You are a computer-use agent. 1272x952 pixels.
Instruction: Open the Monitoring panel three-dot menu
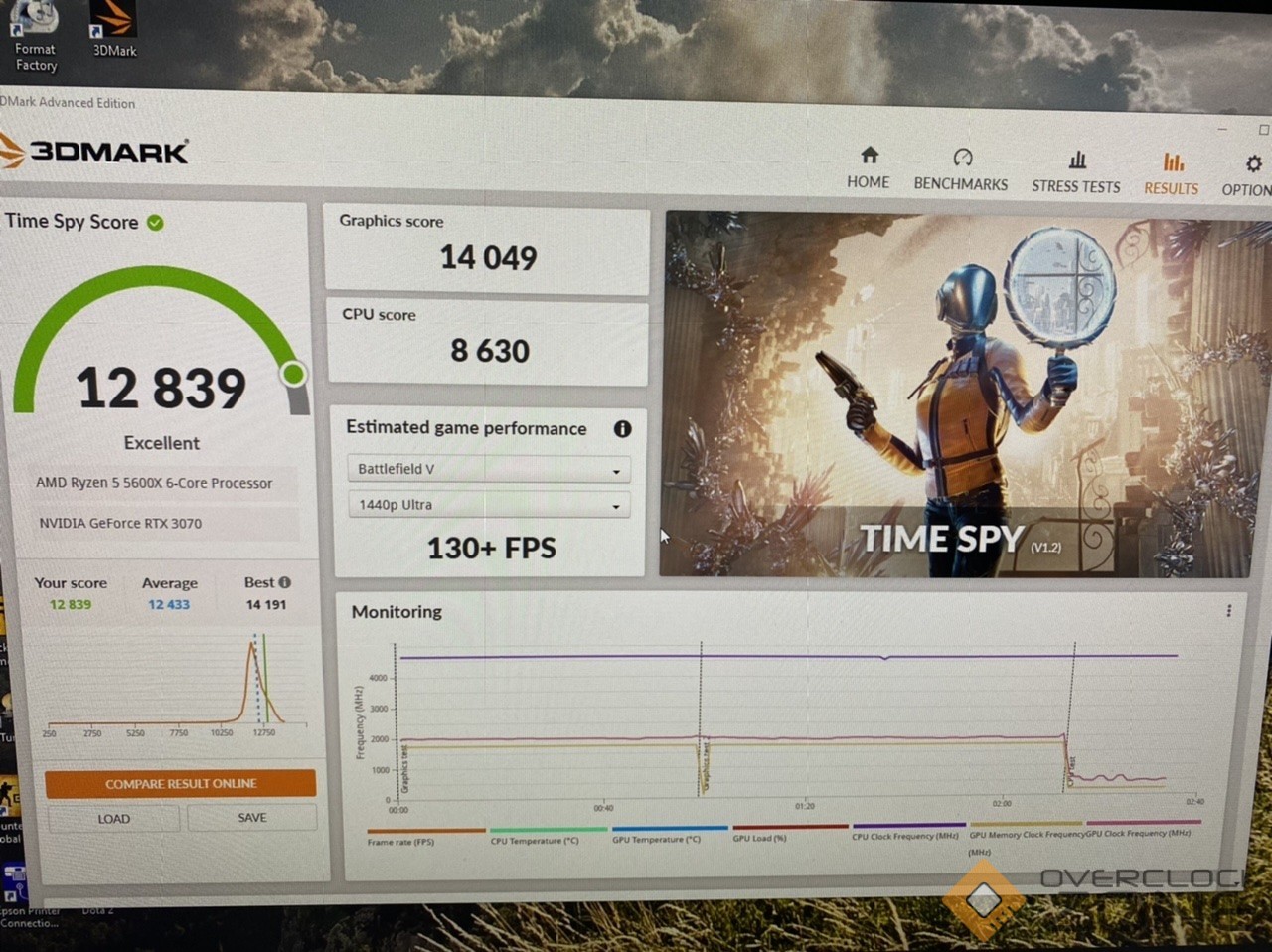click(x=1228, y=611)
